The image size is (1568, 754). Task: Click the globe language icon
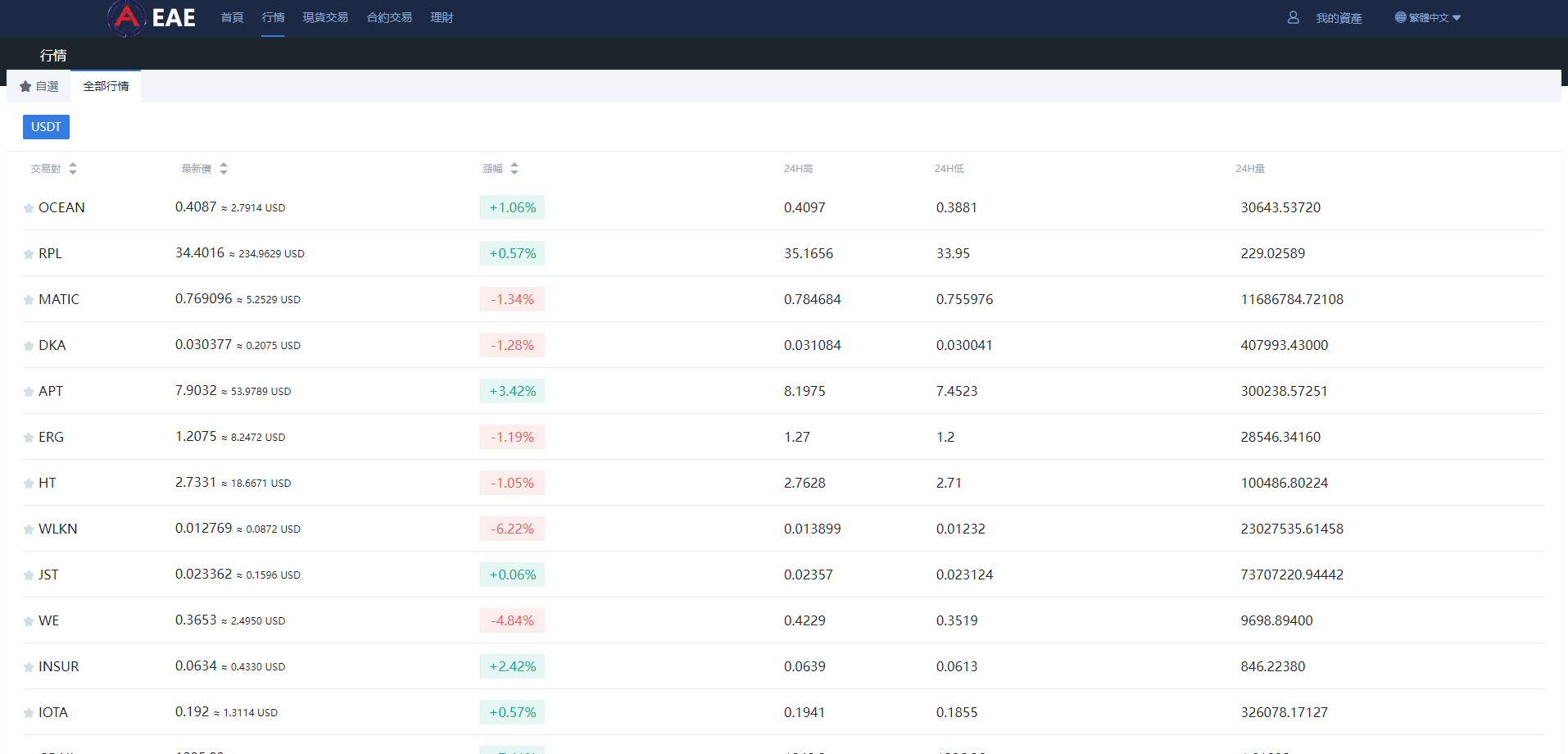(1400, 17)
